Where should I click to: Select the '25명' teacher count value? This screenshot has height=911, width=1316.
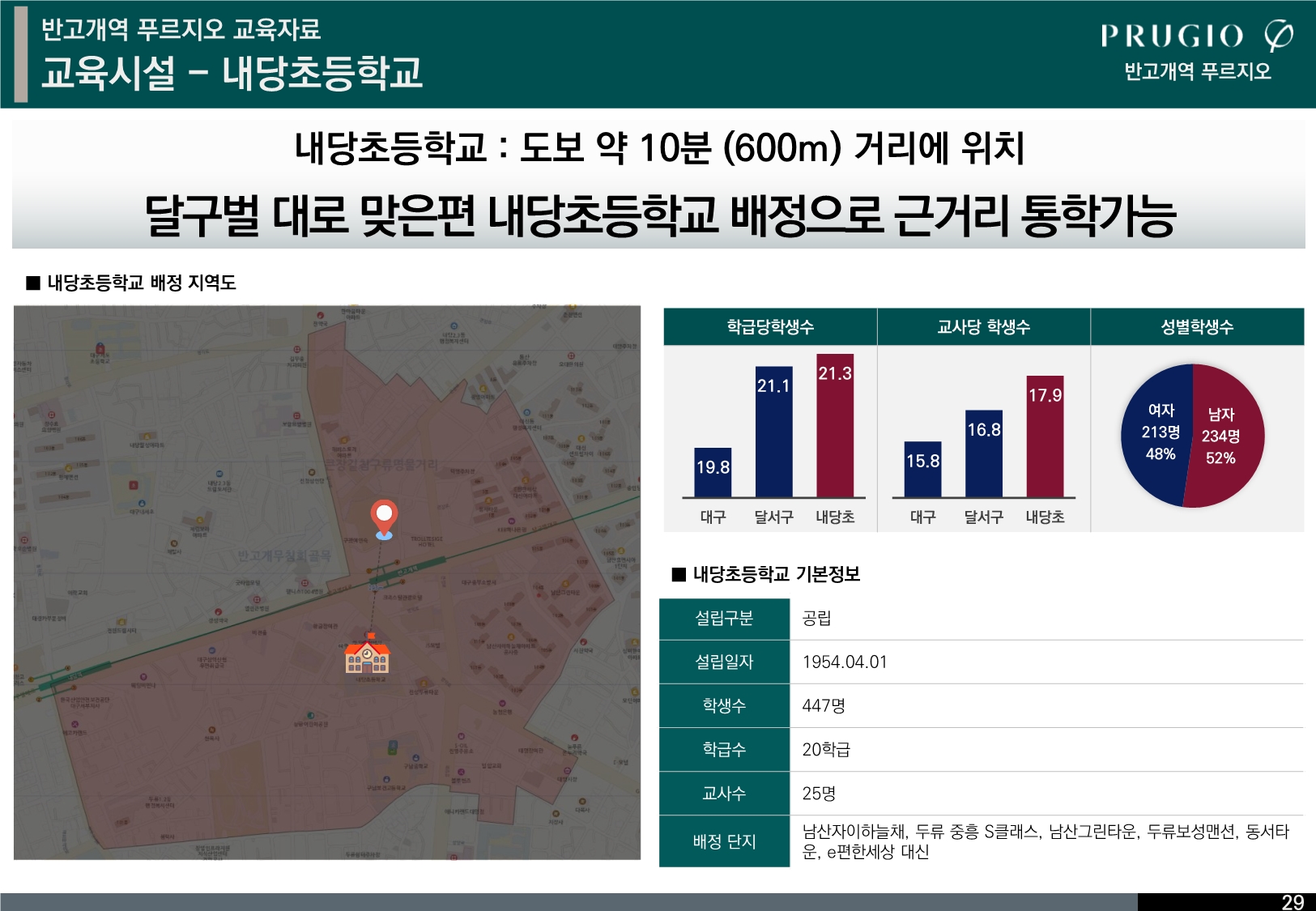pyautogui.click(x=819, y=794)
